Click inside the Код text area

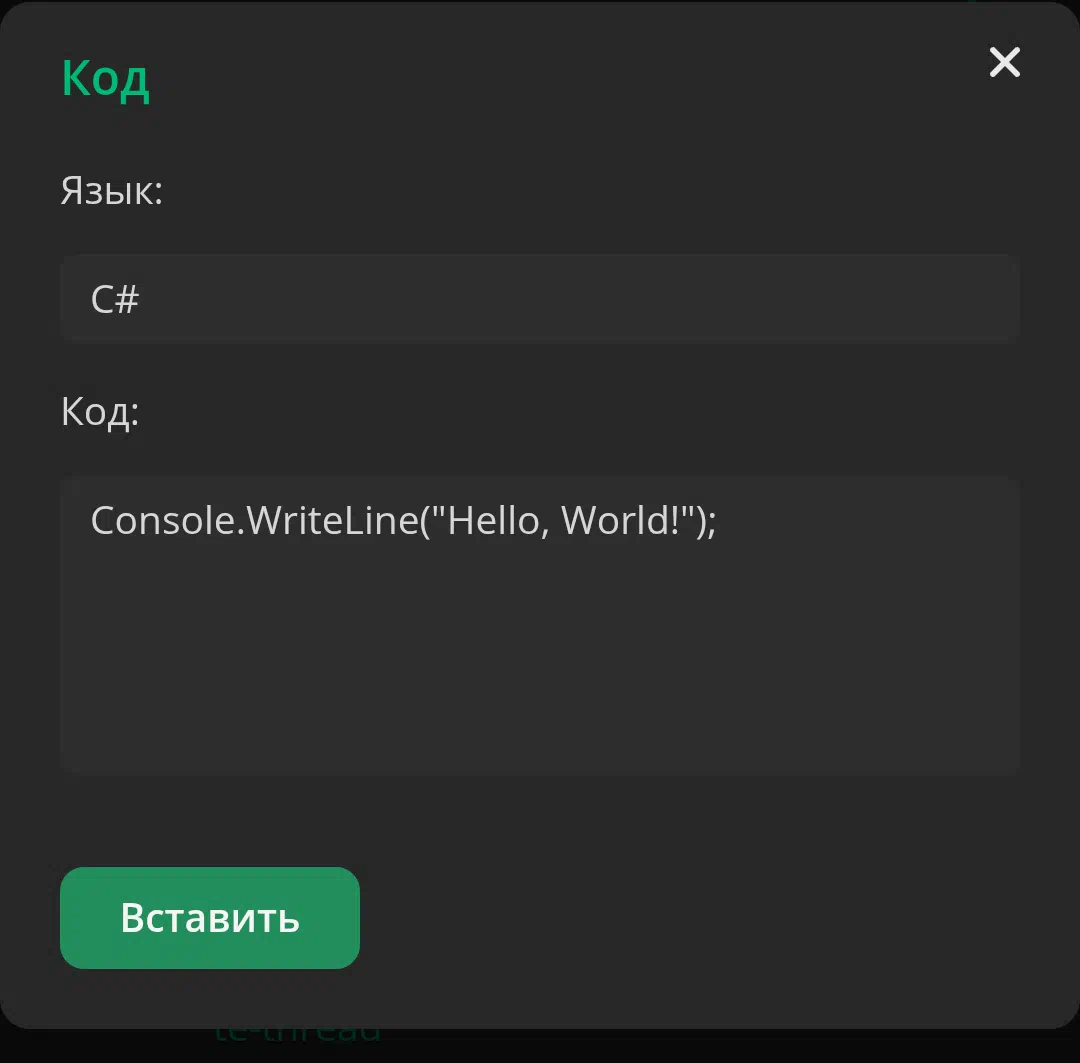539,626
